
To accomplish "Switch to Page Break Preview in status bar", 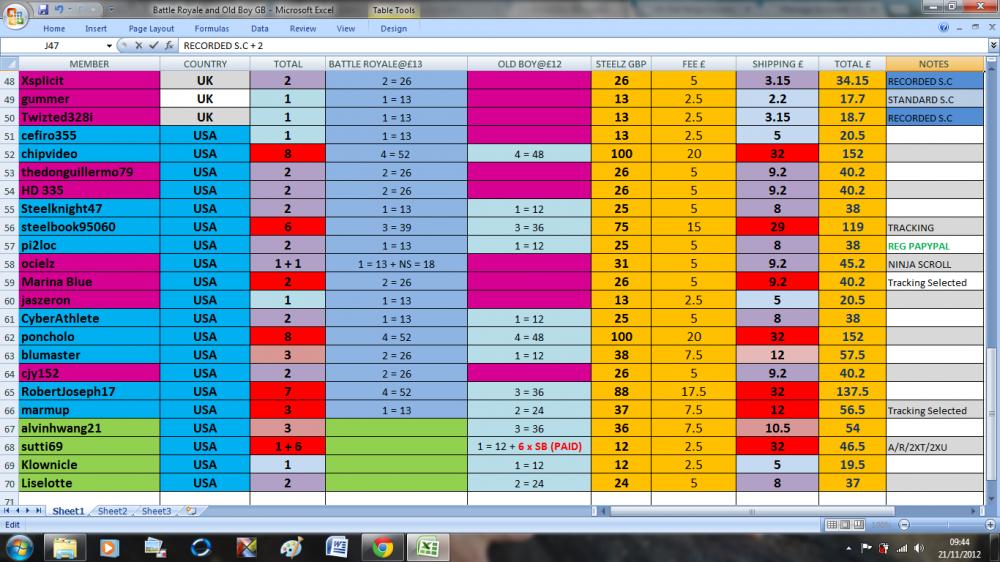I will coord(858,524).
